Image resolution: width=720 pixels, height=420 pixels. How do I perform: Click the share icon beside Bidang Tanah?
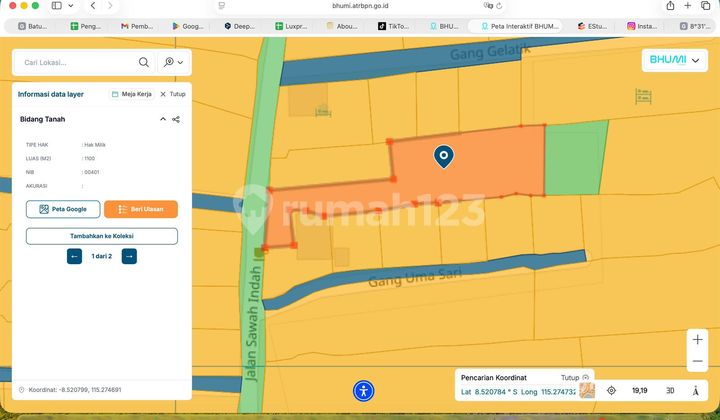176,119
